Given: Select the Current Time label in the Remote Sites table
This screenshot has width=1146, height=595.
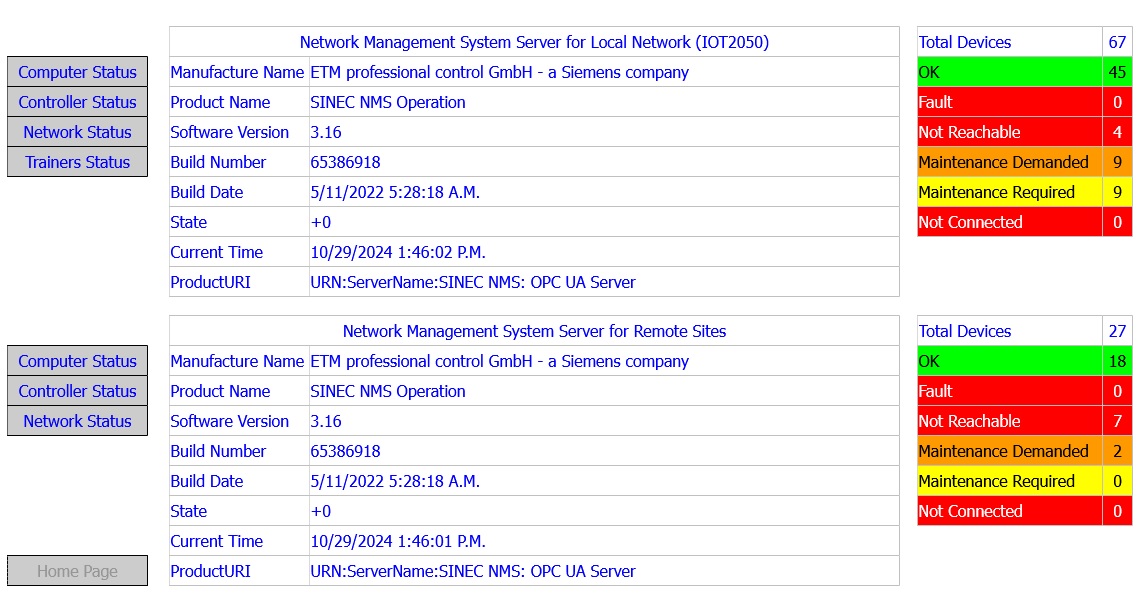Looking at the screenshot, I should point(216,541).
